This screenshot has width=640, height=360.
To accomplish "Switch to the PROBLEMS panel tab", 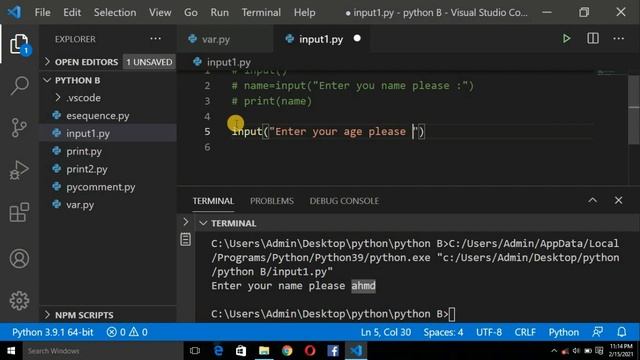I will coord(272,201).
